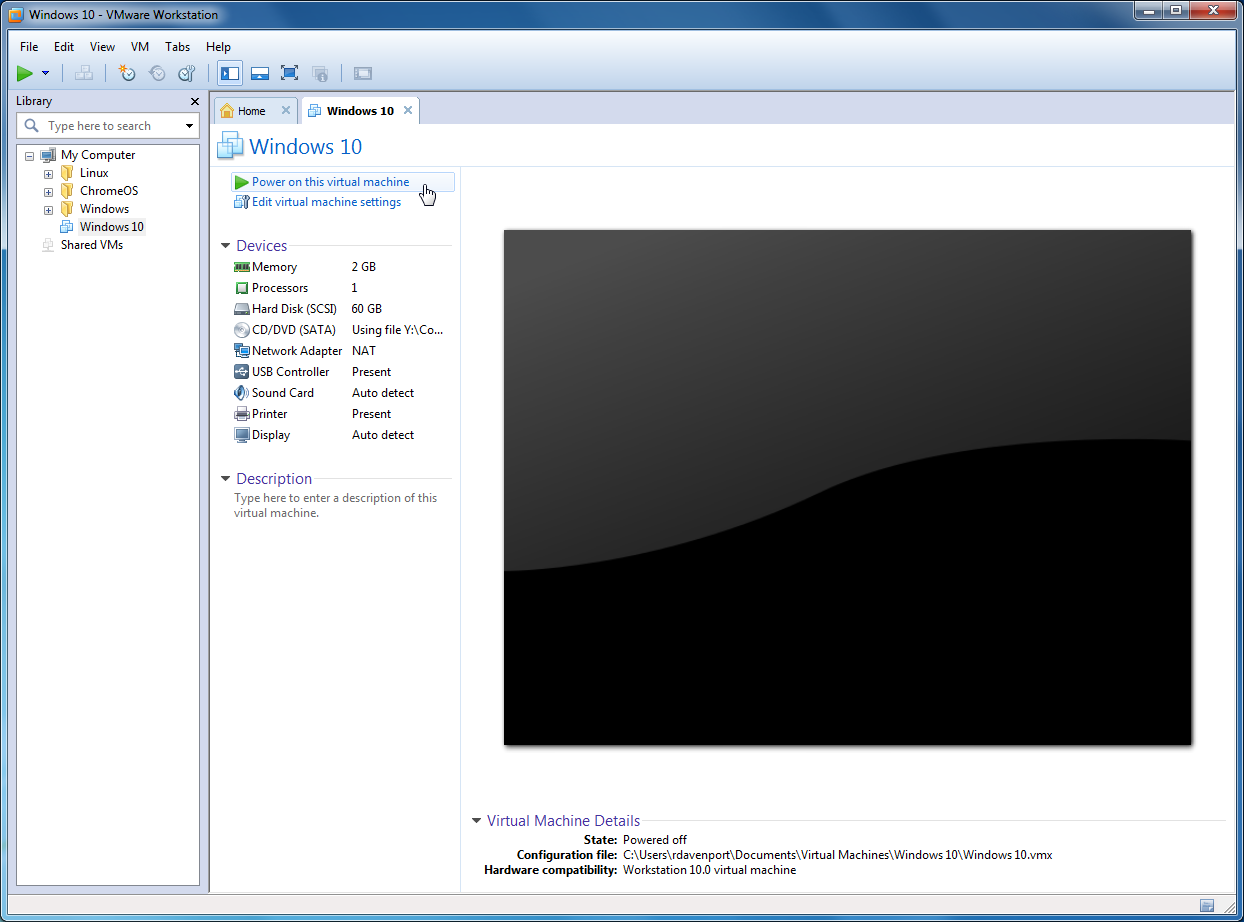Collapse the My Computer tree node
Image resolution: width=1244 pixels, height=922 pixels.
tap(29, 156)
